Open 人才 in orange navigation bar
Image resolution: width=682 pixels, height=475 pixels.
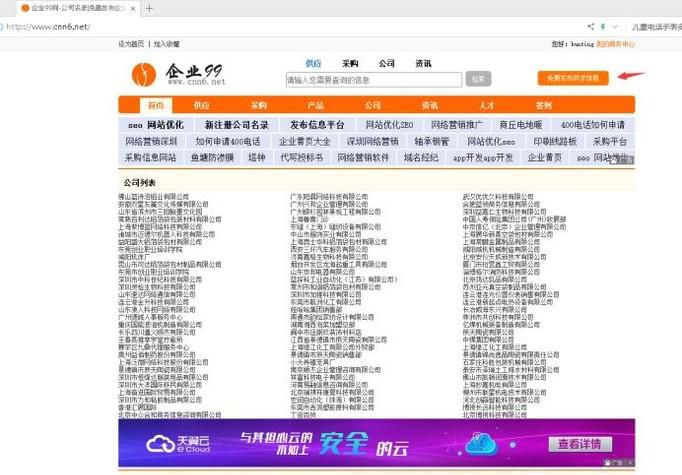[x=487, y=105]
